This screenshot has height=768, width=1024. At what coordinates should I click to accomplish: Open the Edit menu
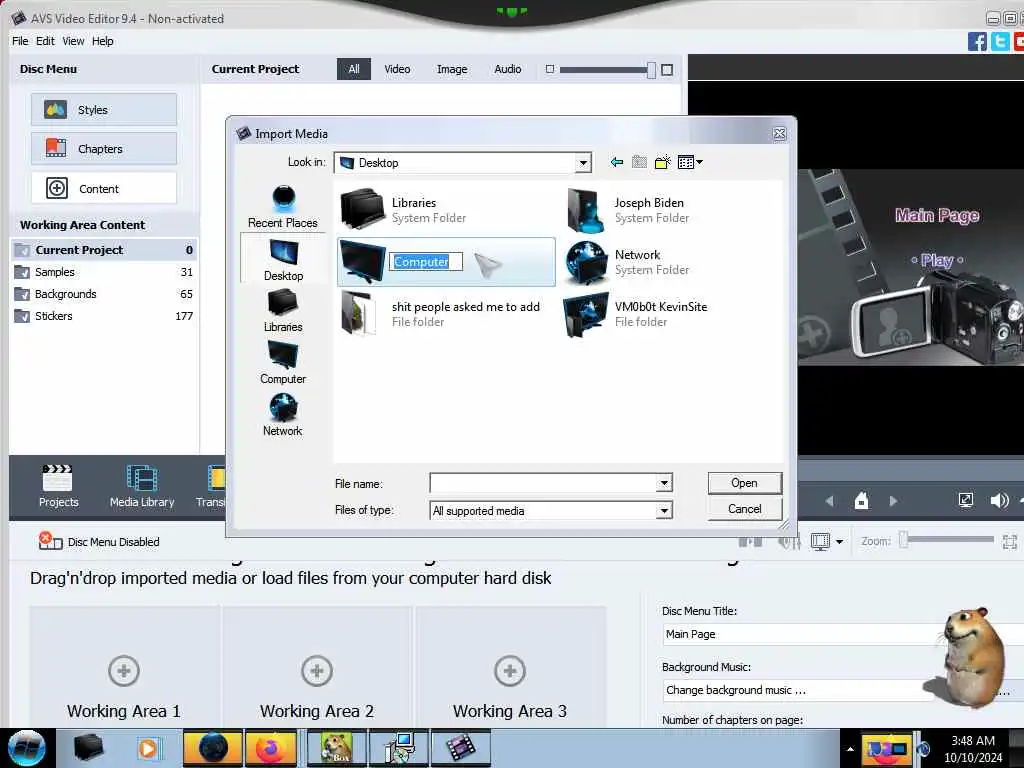[45, 41]
